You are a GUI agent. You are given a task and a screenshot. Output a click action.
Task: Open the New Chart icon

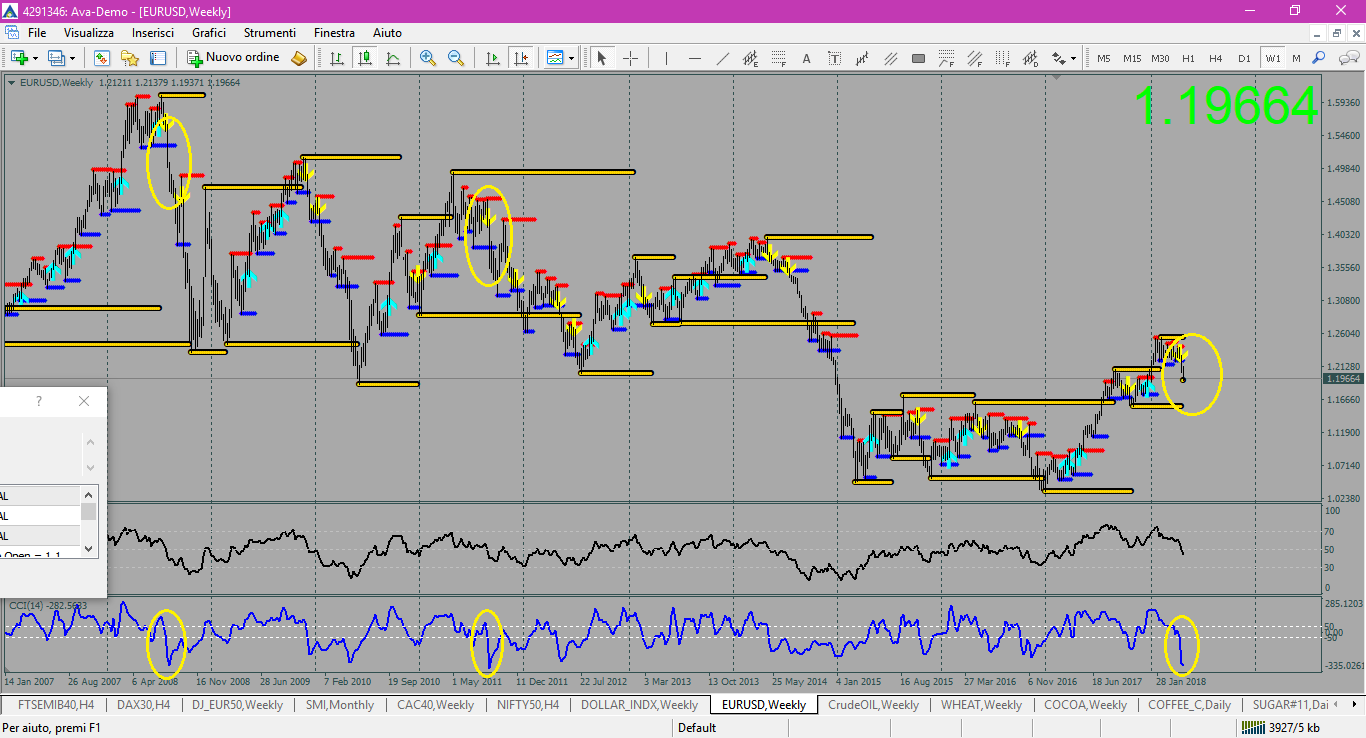click(18, 58)
